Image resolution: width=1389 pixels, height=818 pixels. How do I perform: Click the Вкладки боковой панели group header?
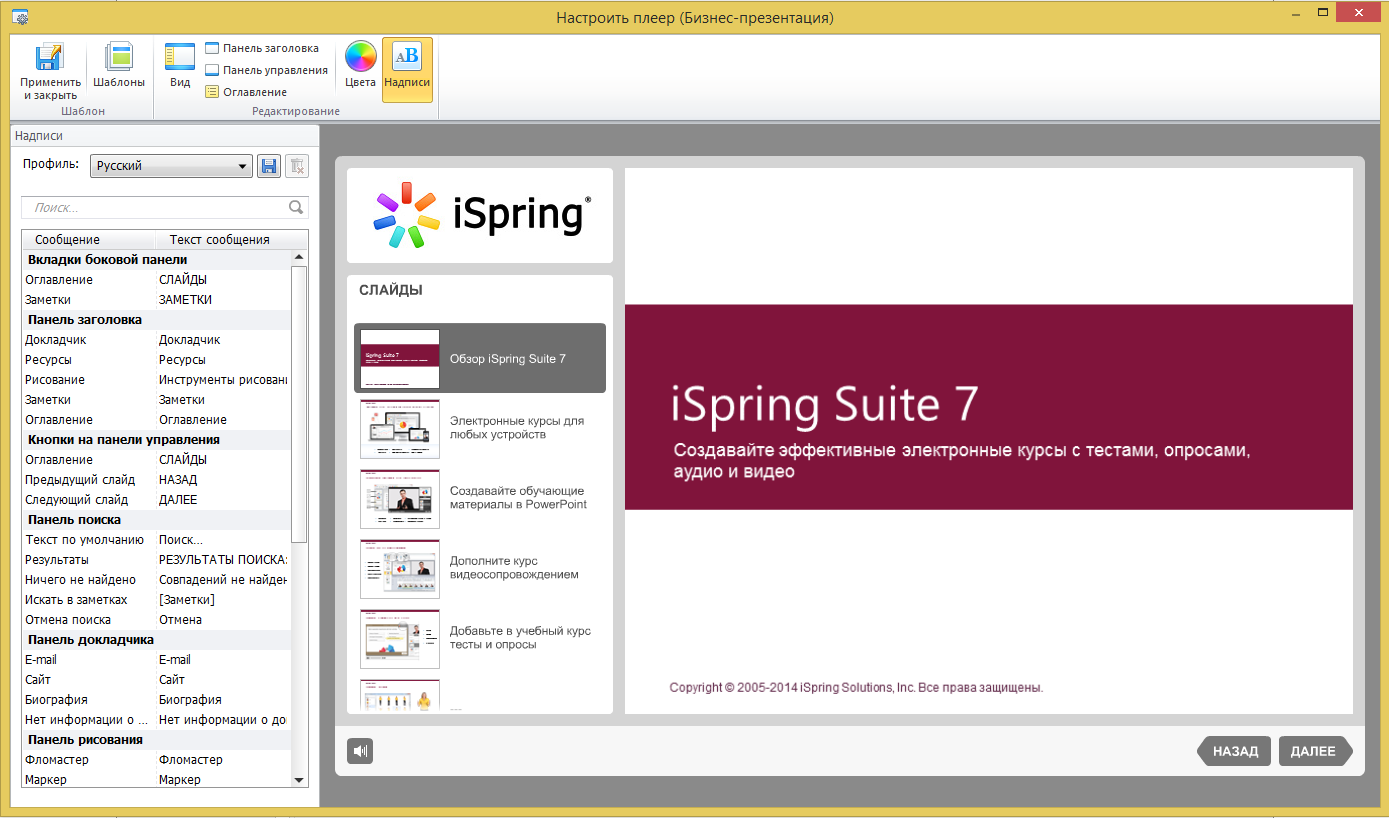(x=156, y=260)
